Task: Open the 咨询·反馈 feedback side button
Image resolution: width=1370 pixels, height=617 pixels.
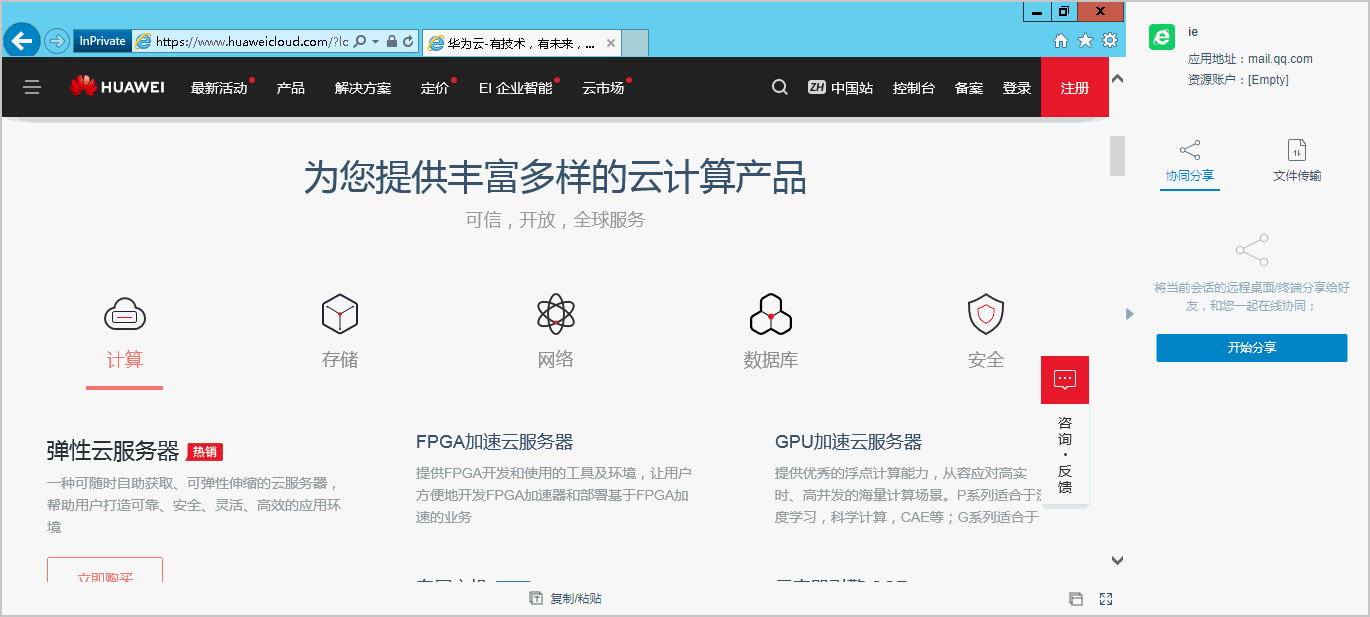Action: [1065, 455]
